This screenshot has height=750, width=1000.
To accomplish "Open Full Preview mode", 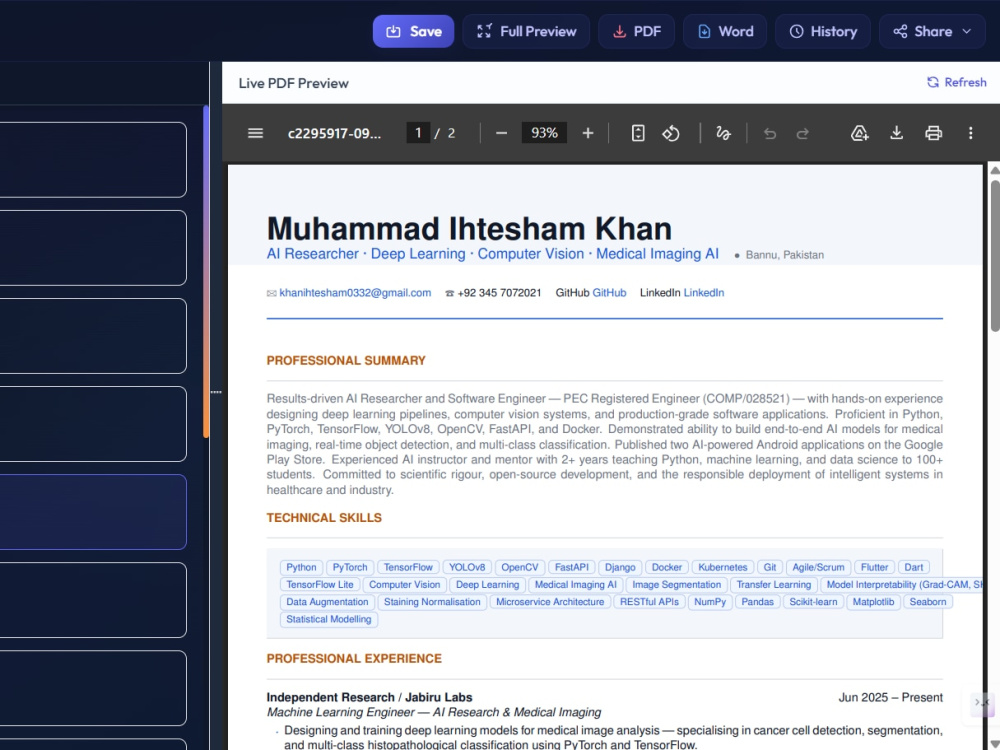I will (x=526, y=31).
